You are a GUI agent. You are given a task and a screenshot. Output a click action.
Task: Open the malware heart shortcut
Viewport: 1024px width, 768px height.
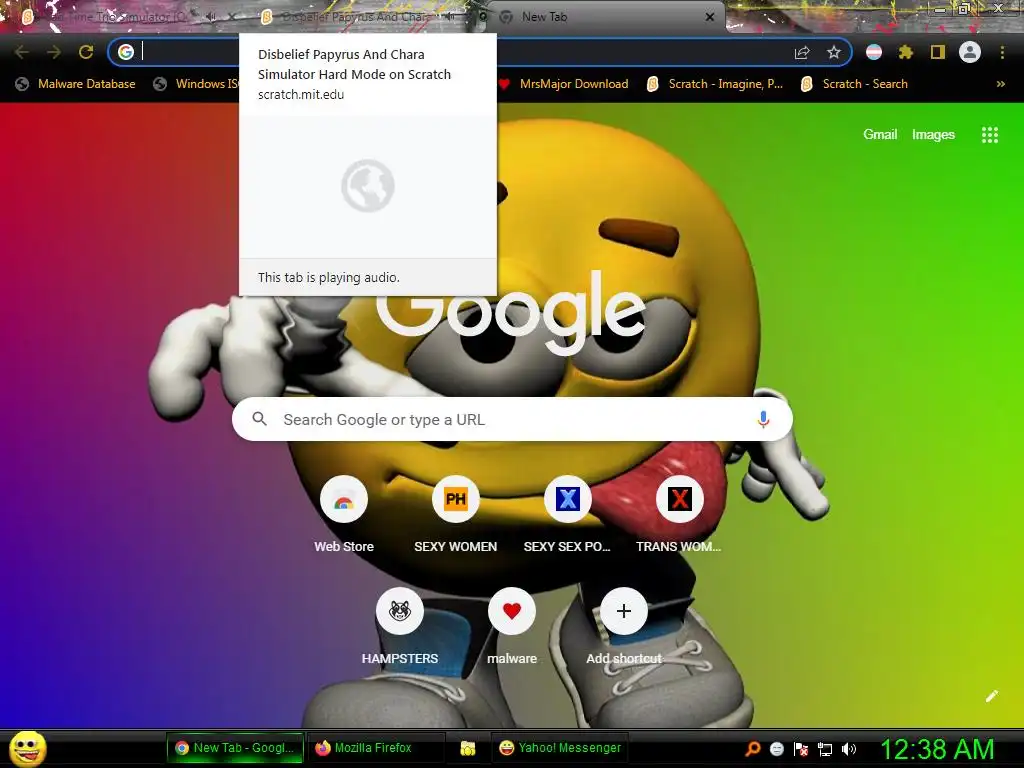coord(511,627)
